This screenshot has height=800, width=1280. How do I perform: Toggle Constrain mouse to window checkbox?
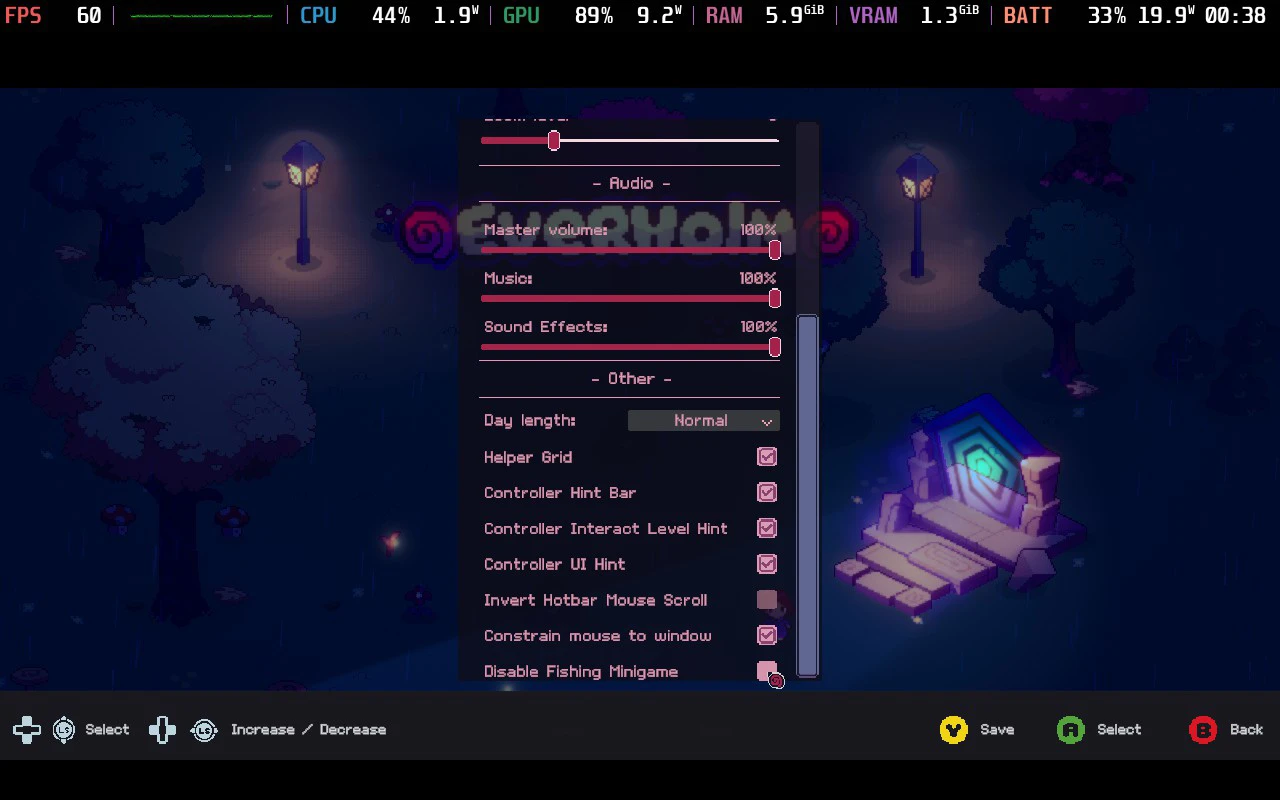767,636
